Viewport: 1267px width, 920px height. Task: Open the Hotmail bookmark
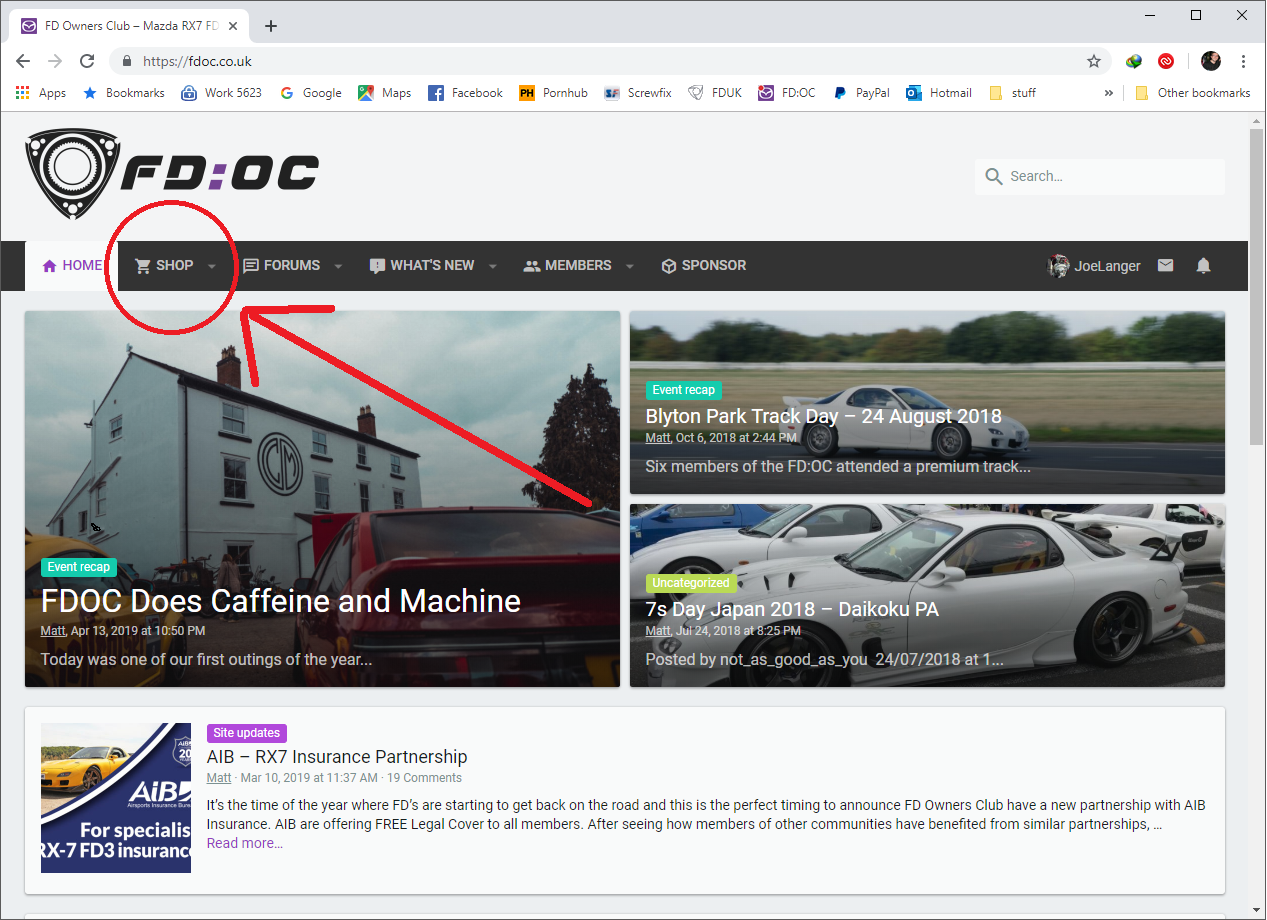pyautogui.click(x=939, y=93)
